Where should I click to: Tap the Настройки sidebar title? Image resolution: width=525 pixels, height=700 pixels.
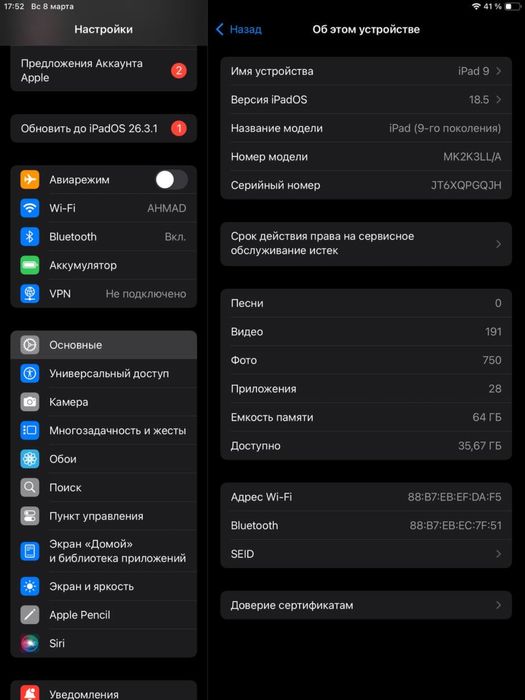pos(104,29)
